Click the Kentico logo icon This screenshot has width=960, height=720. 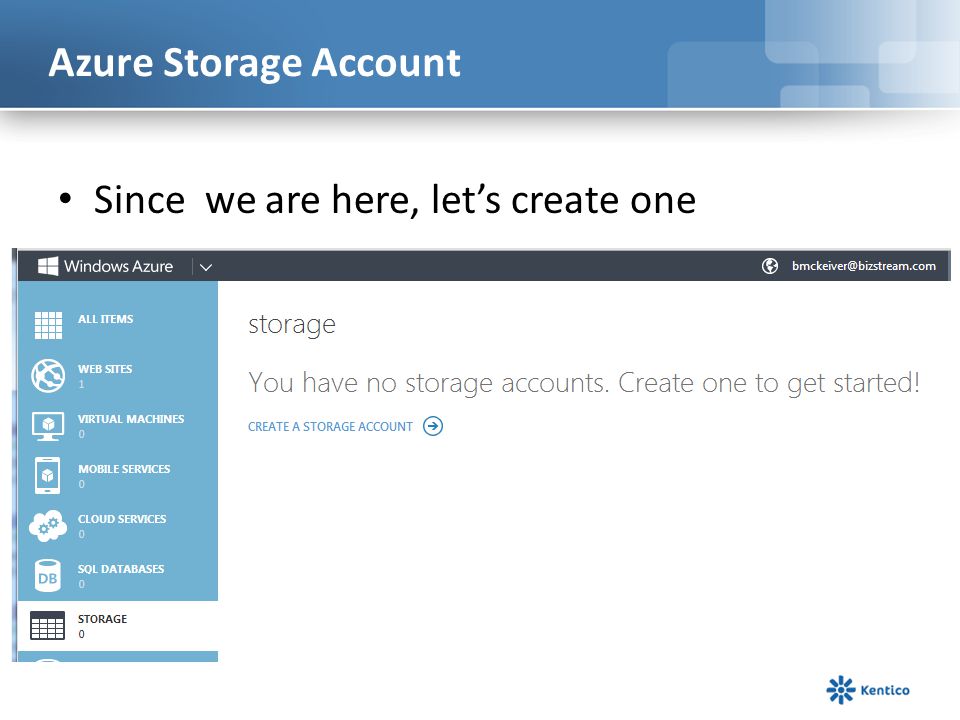(x=841, y=690)
